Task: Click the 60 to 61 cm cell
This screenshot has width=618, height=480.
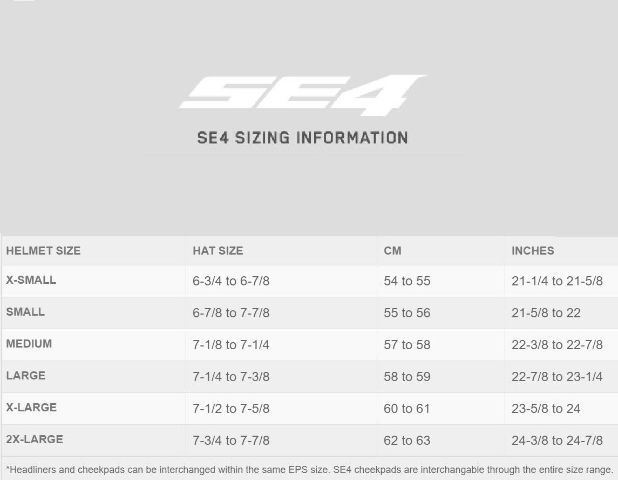Action: point(407,409)
